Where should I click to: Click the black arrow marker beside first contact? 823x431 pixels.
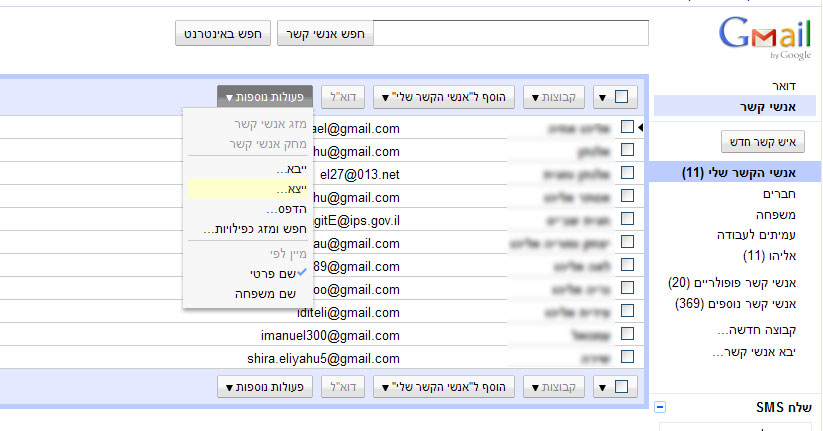point(640,127)
